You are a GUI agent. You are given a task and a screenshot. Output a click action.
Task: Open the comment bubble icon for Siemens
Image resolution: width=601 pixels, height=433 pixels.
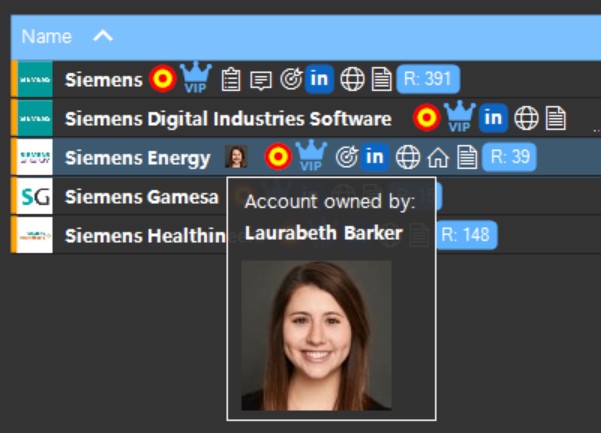tap(261, 80)
